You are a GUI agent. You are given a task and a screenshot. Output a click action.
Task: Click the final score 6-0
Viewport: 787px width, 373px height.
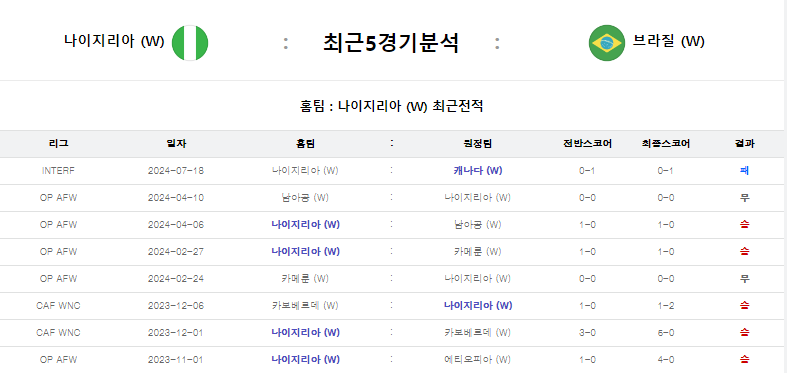tap(666, 333)
